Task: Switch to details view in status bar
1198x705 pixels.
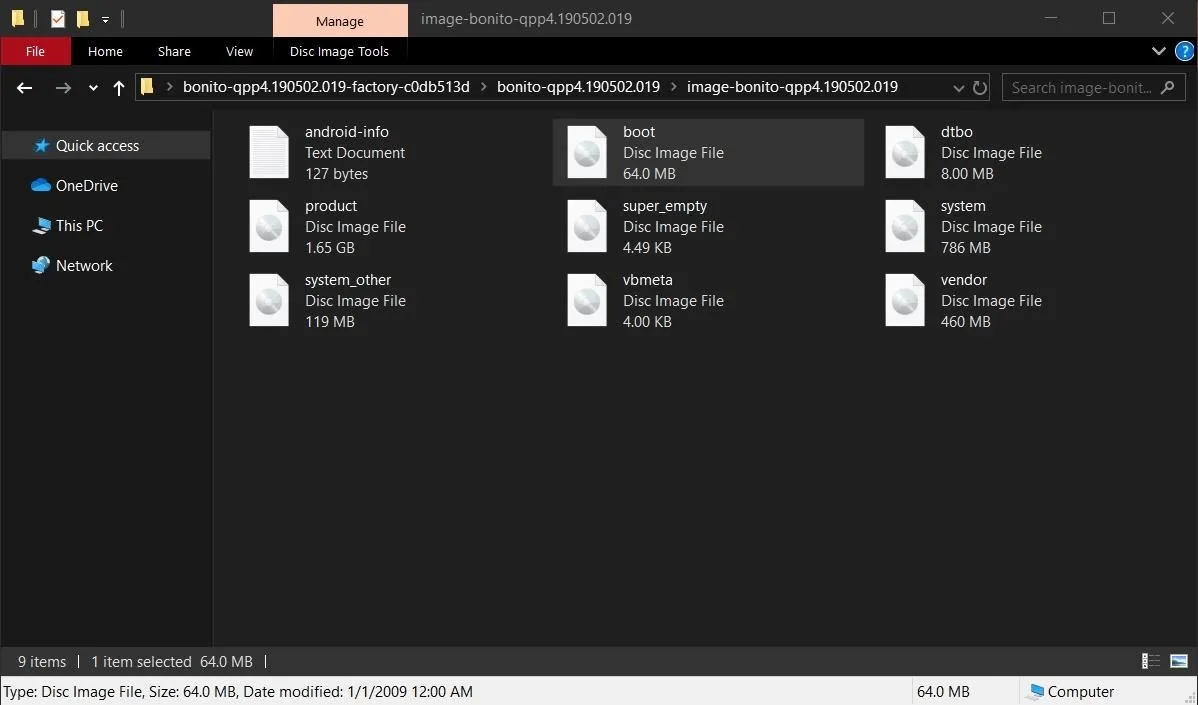Action: (x=1150, y=661)
